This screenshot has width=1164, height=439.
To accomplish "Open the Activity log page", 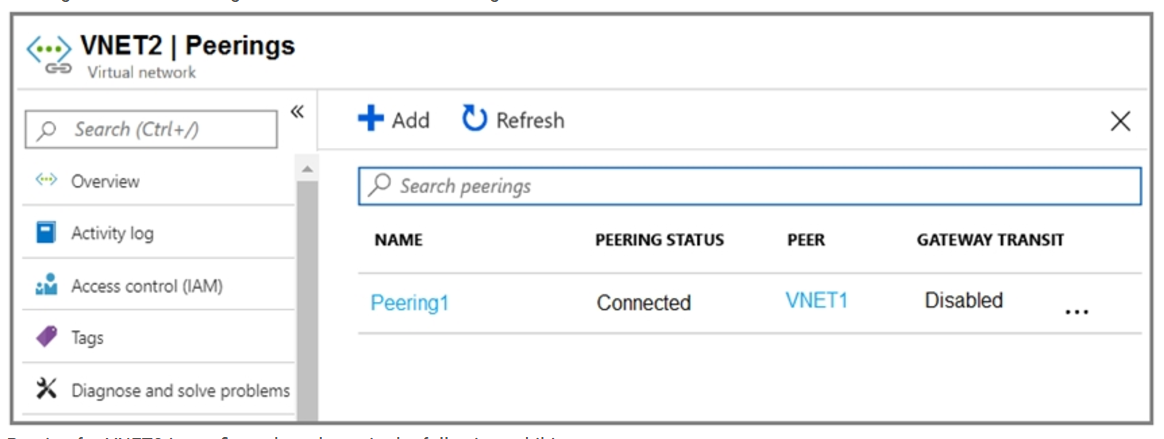I will click(x=112, y=233).
